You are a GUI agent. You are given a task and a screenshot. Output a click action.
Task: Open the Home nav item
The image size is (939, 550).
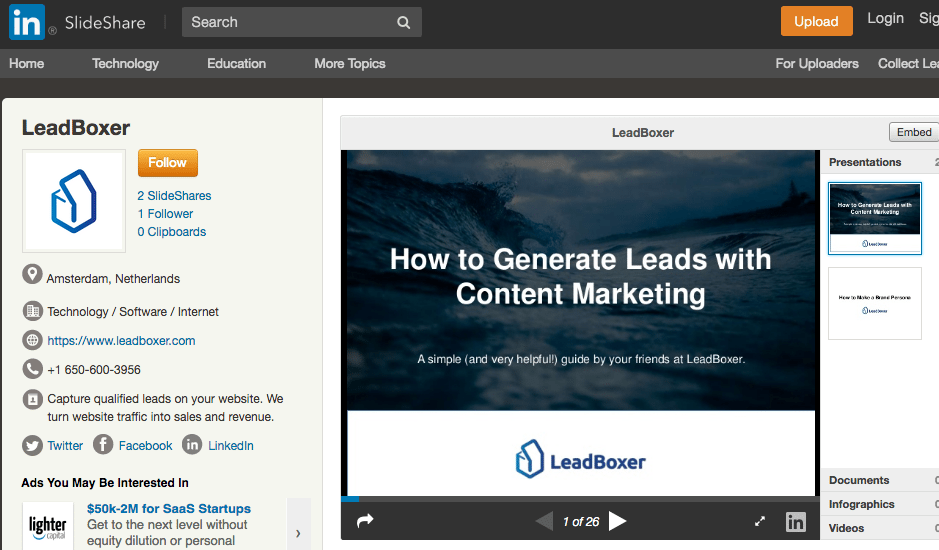click(26, 64)
